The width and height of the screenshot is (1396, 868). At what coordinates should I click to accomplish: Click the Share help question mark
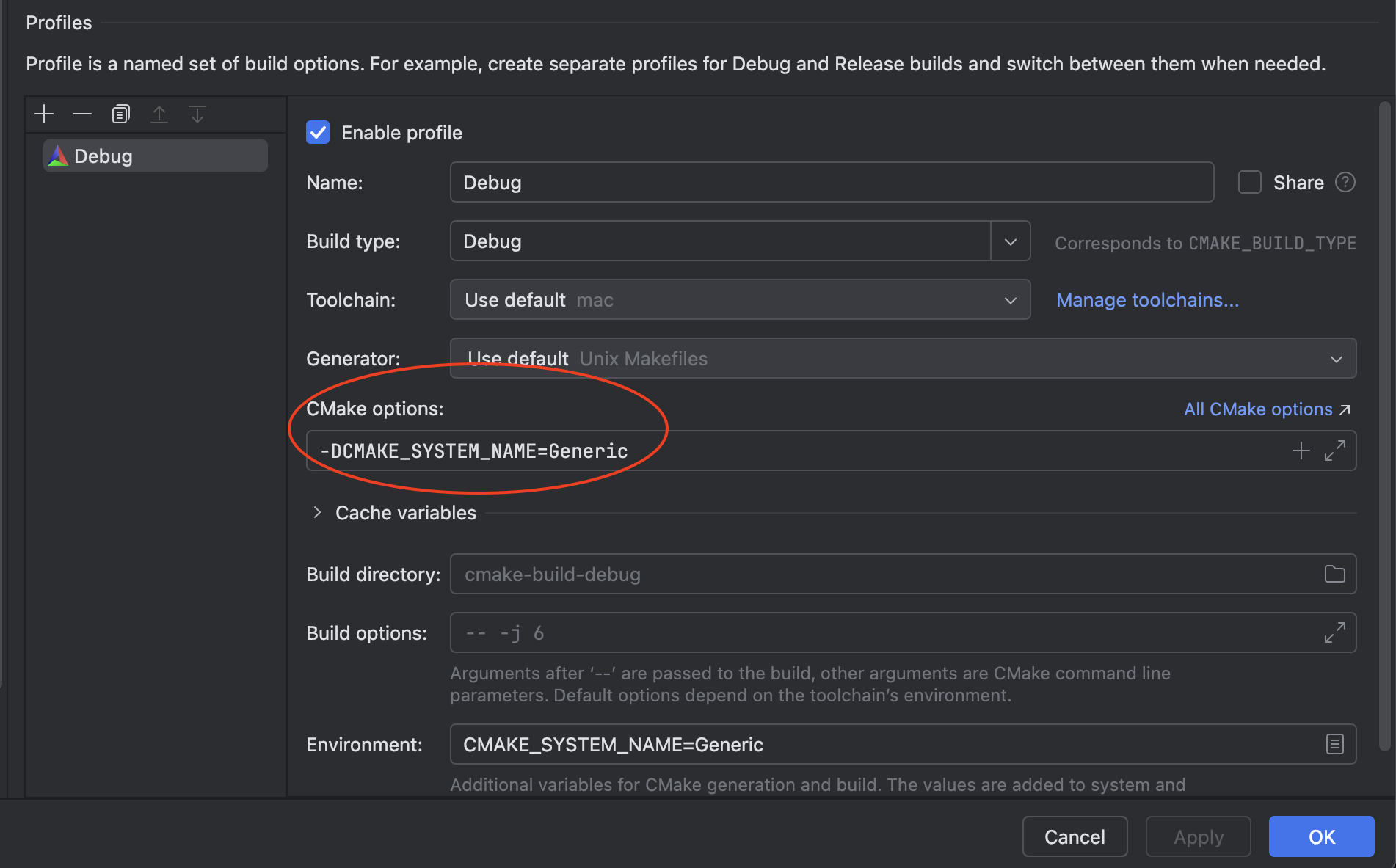(1345, 182)
